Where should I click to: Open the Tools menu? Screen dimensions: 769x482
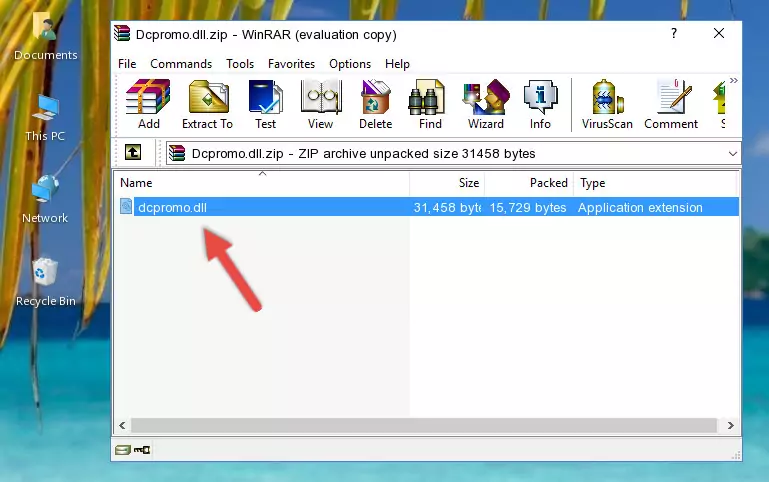(x=240, y=64)
